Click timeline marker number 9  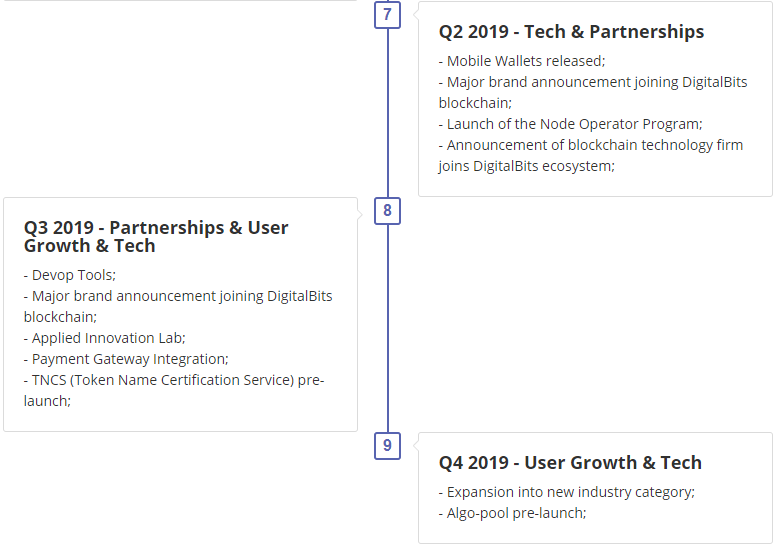click(387, 445)
